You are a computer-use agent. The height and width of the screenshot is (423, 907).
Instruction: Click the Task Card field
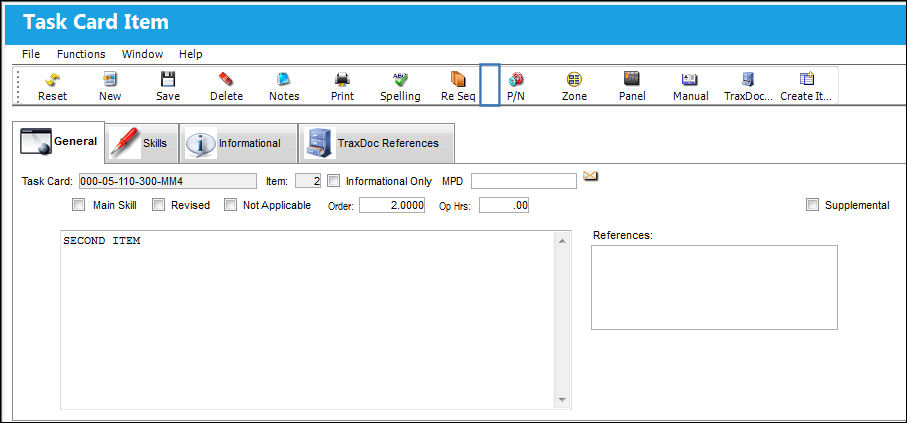pos(168,181)
